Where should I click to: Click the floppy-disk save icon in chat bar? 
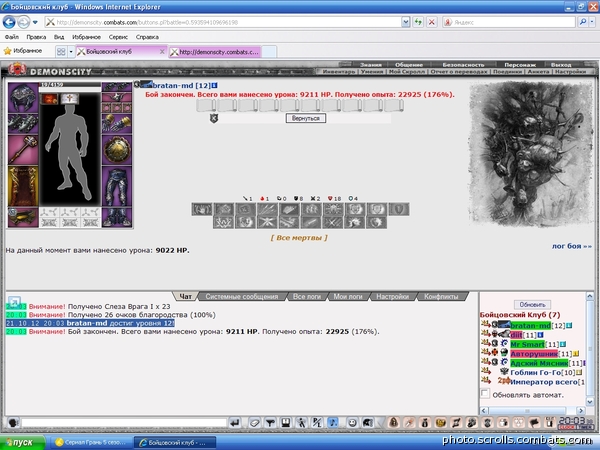click(285, 423)
